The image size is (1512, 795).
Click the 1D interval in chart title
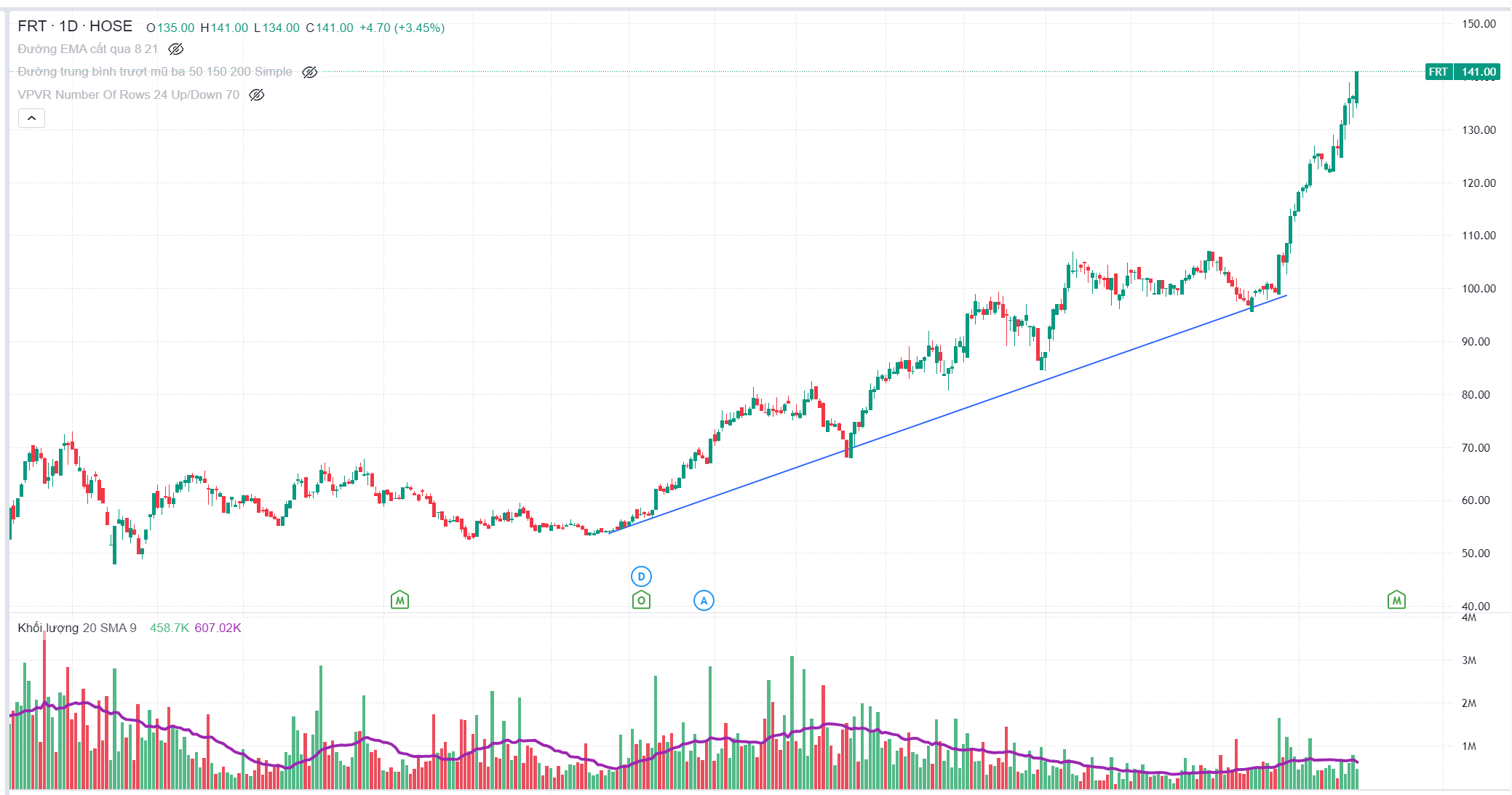[68, 27]
